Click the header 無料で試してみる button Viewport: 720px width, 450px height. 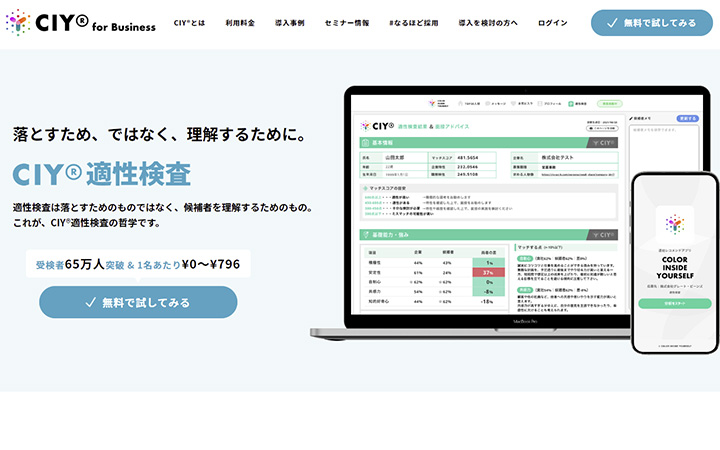(x=652, y=23)
